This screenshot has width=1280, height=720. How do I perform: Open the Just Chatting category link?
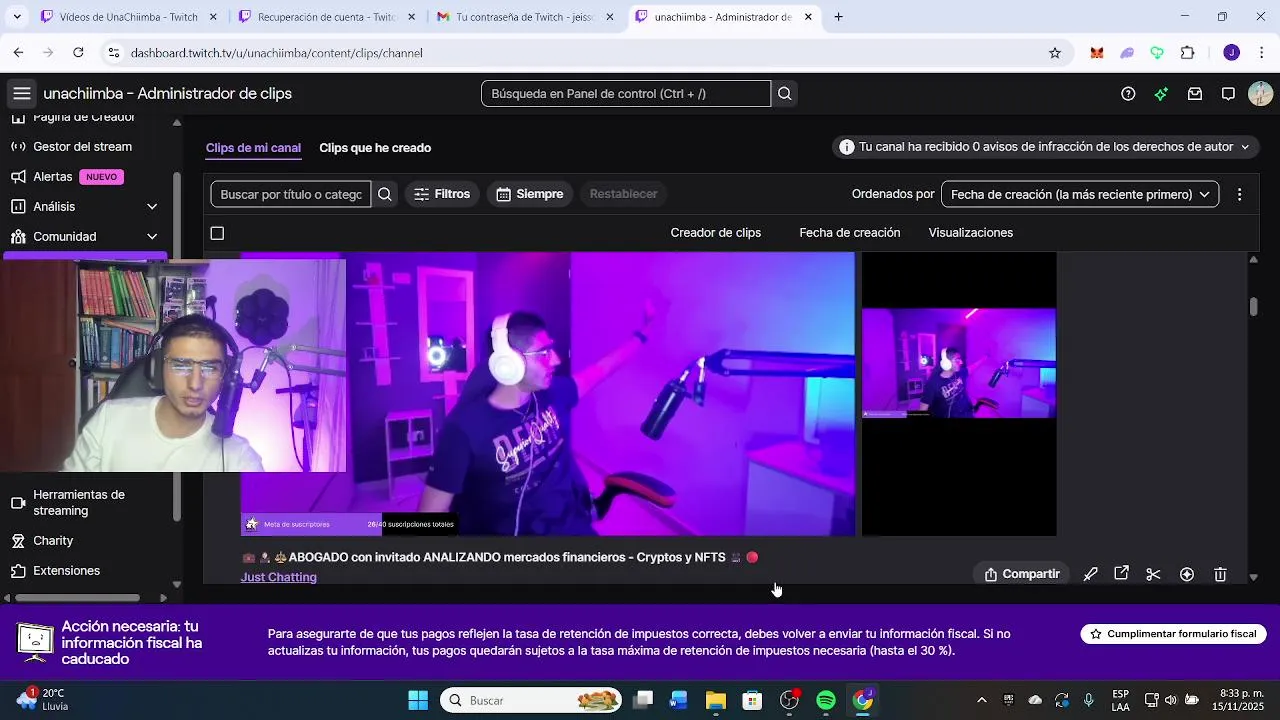tap(278, 577)
